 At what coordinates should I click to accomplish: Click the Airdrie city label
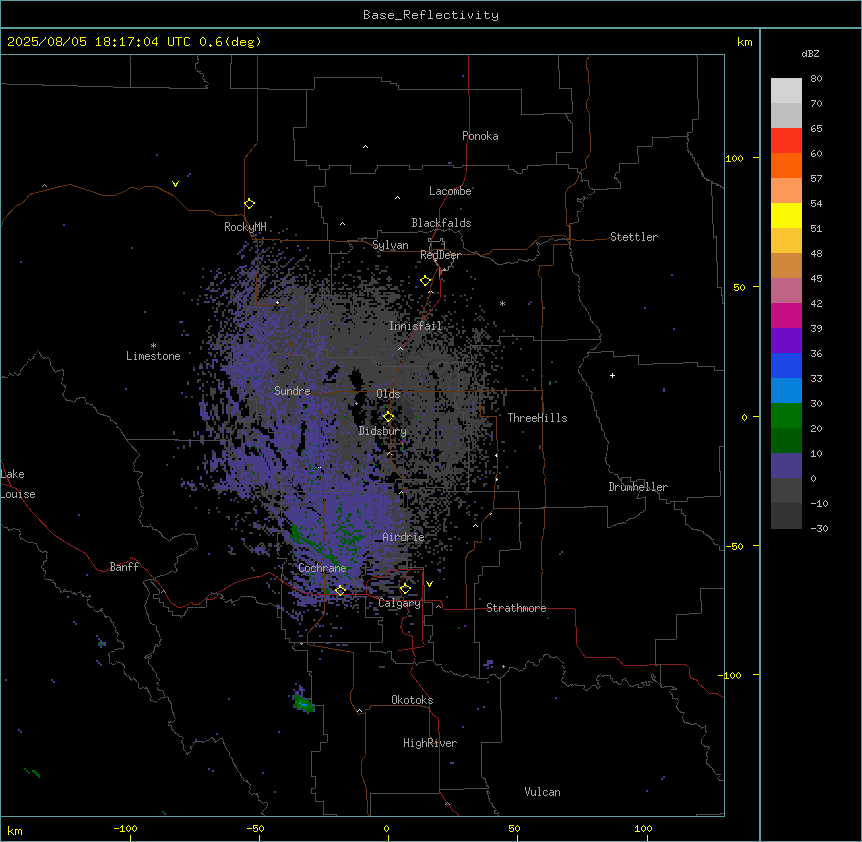pyautogui.click(x=403, y=537)
